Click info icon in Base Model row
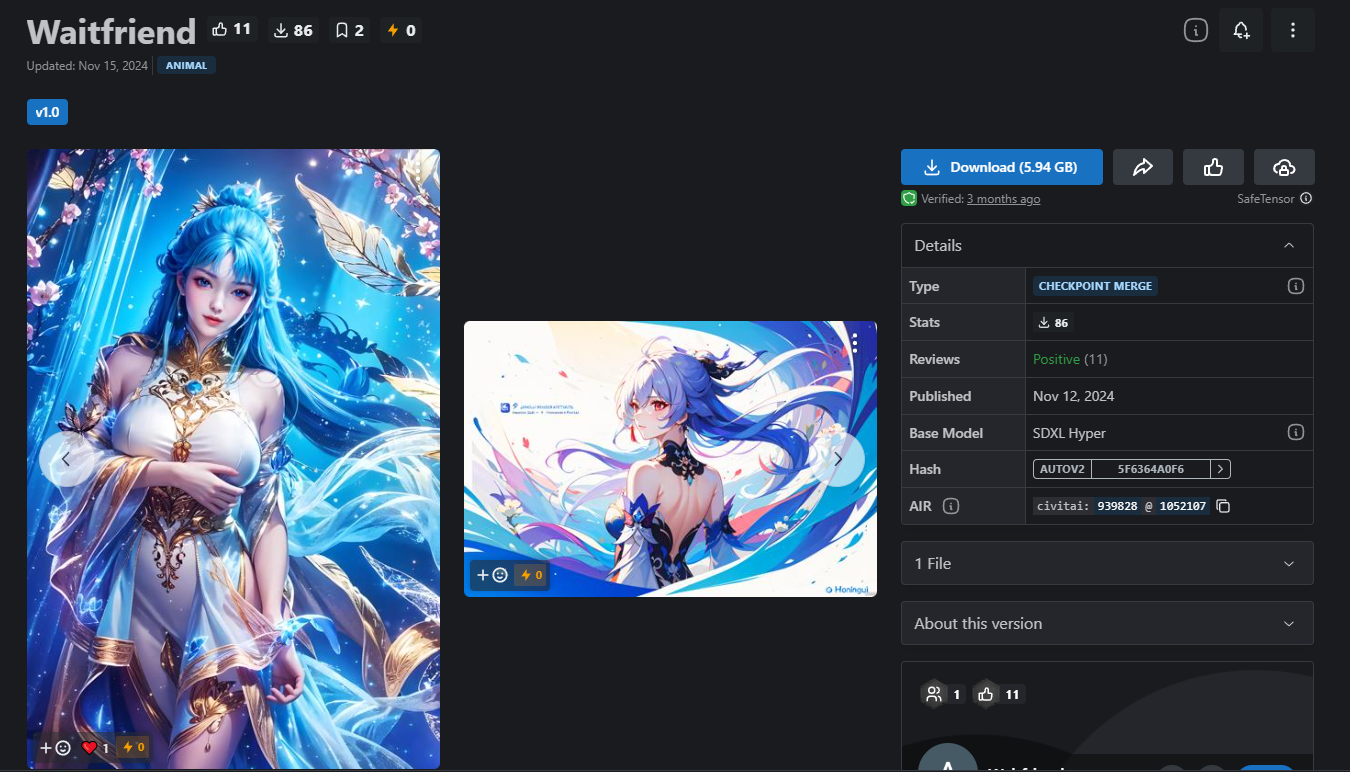 pyautogui.click(x=1296, y=433)
